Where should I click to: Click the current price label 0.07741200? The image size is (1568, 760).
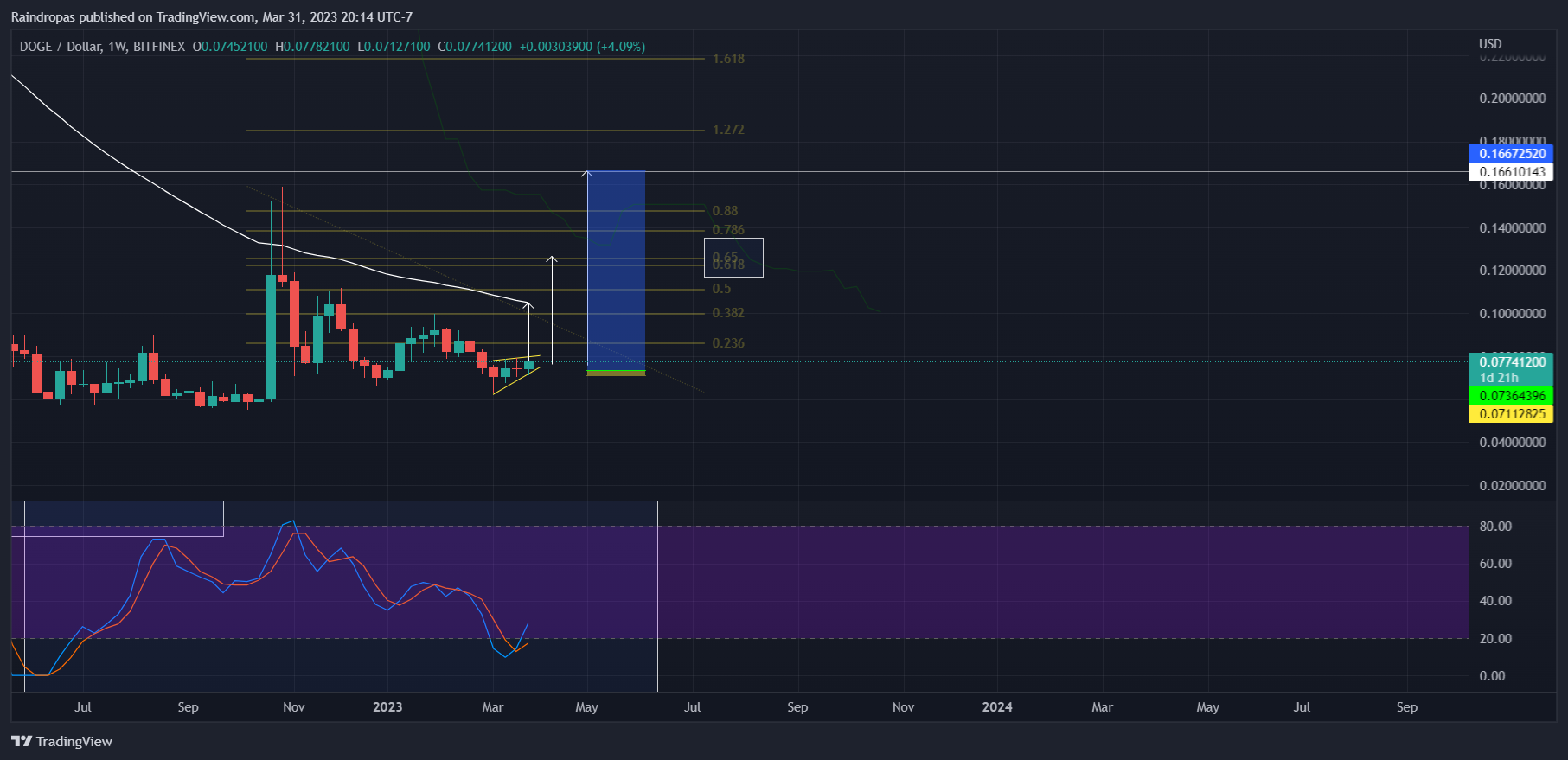click(x=1511, y=362)
